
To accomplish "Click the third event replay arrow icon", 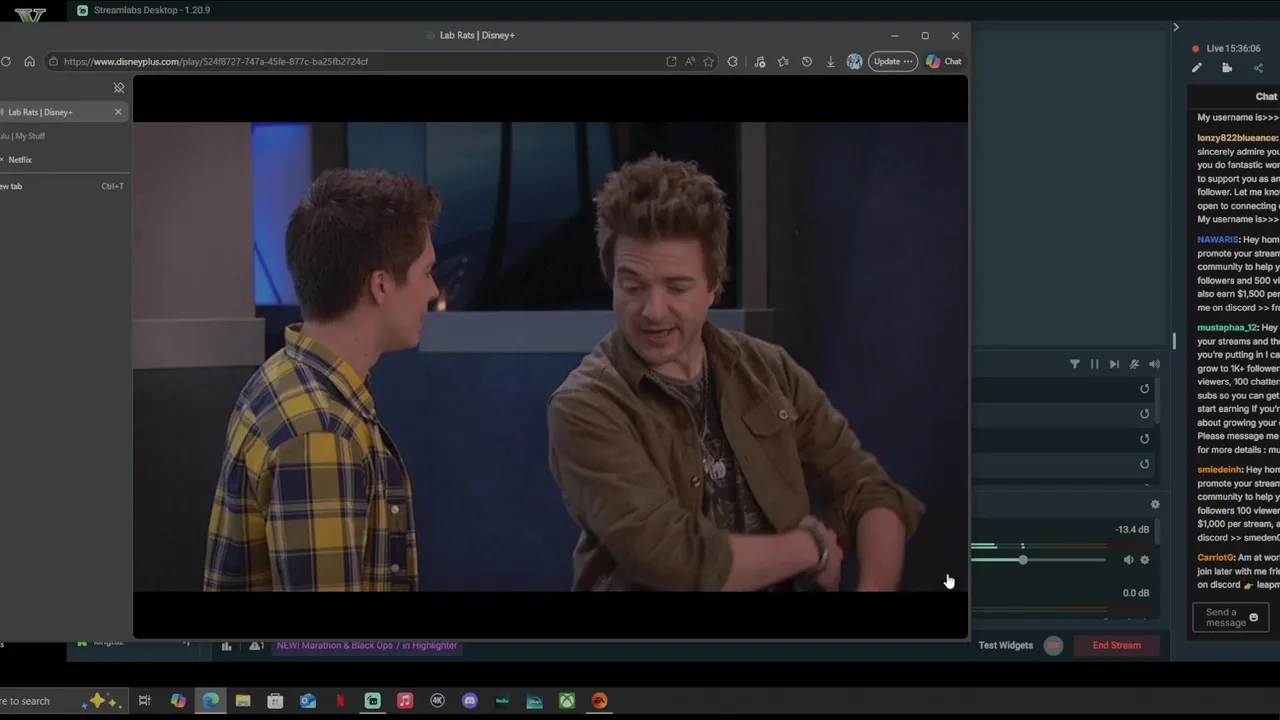I will 1145,439.
